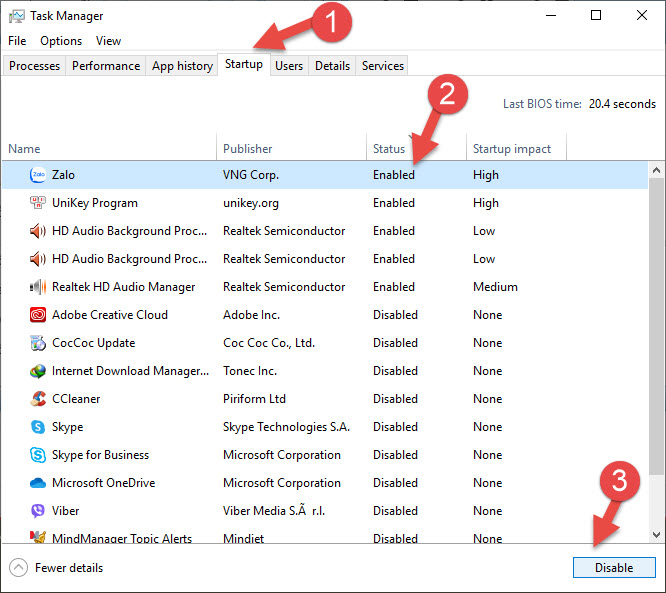
Task: Switch to the App history tab
Action: coord(182,66)
